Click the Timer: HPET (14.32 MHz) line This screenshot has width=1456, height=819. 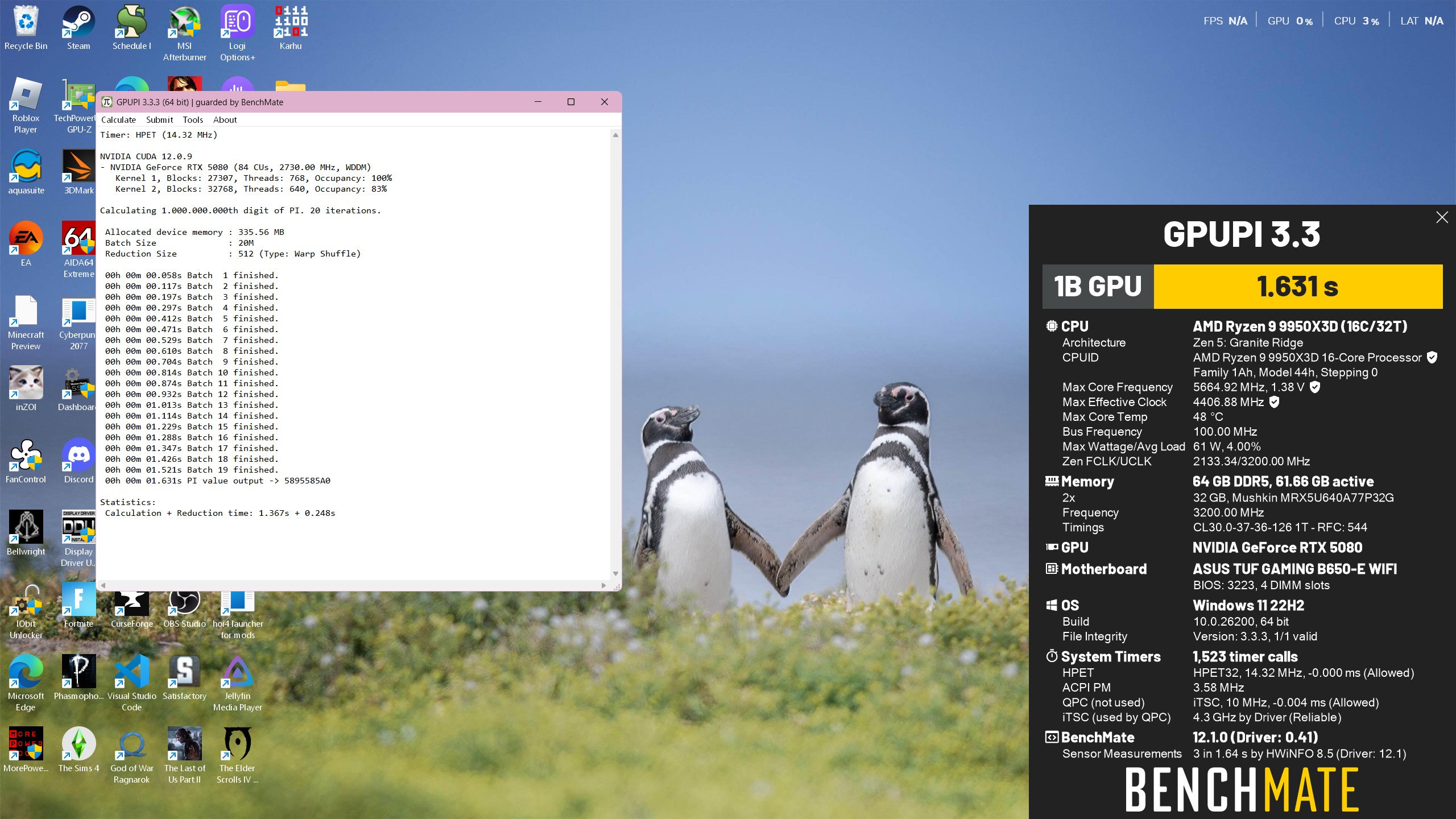pyautogui.click(x=159, y=135)
